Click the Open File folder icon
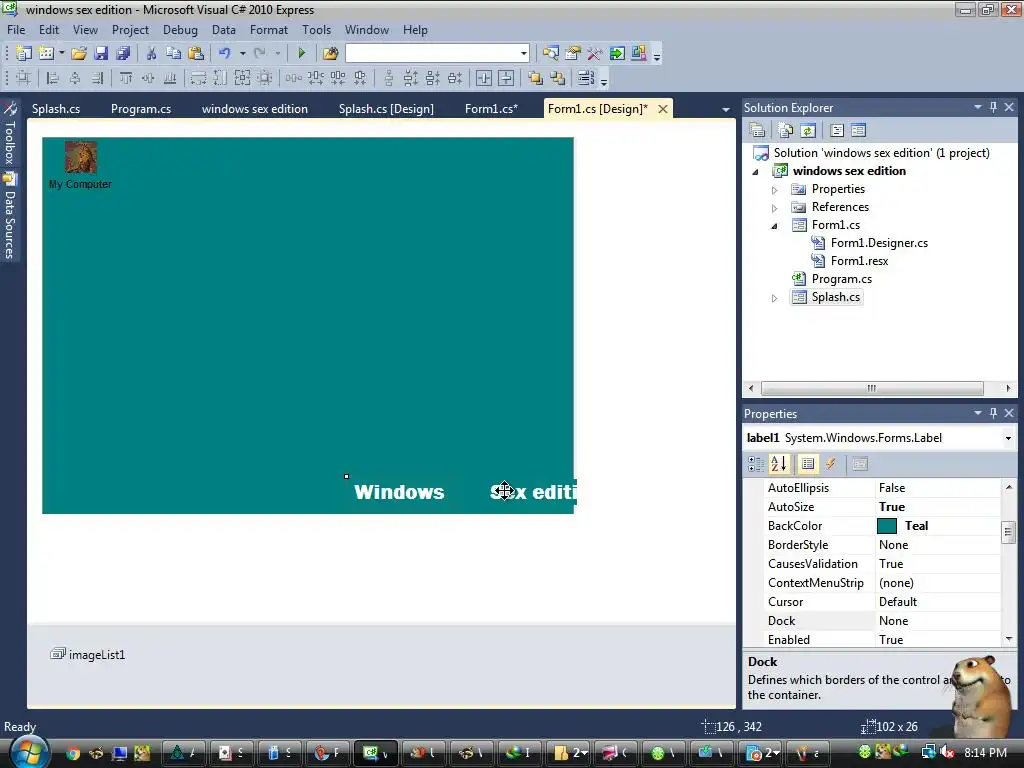The image size is (1024, 768). coord(79,54)
